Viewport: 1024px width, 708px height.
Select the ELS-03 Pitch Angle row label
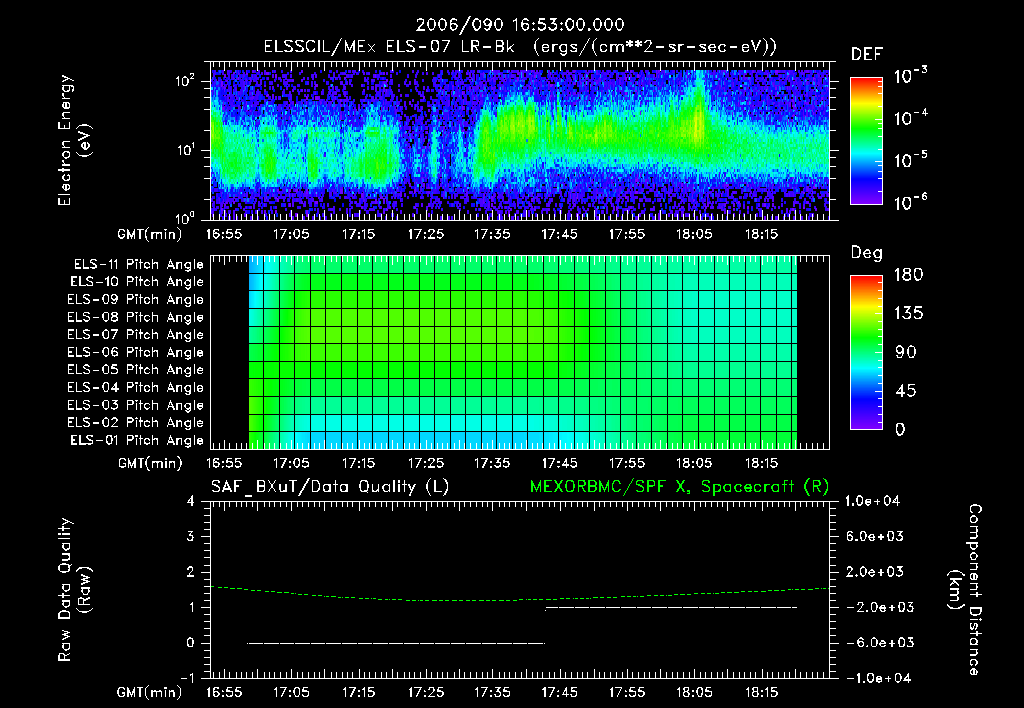[135, 405]
